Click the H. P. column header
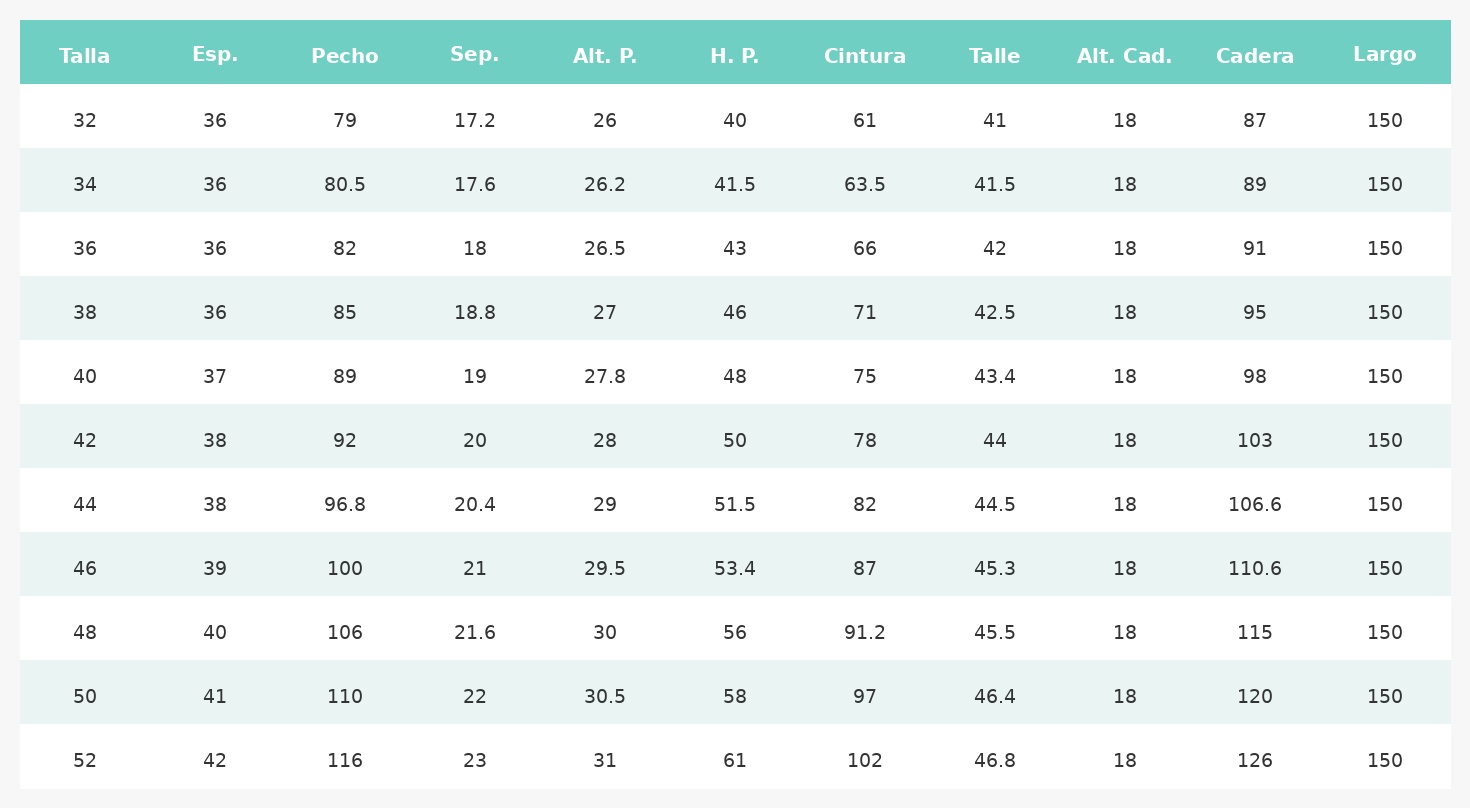This screenshot has height=808, width=1470. tap(735, 56)
